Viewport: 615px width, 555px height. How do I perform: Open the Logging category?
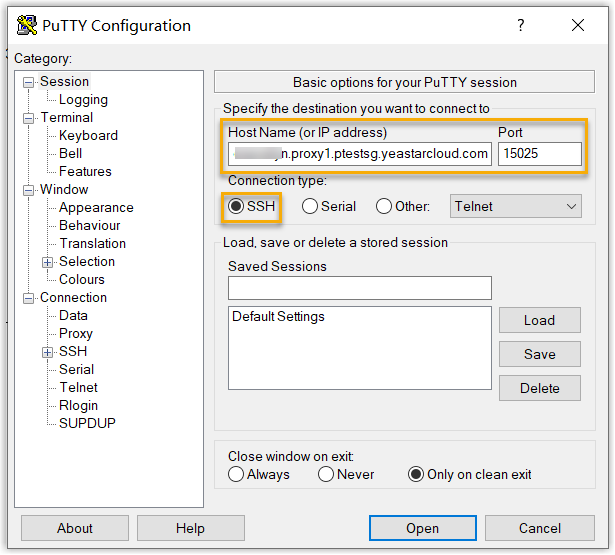click(83, 100)
